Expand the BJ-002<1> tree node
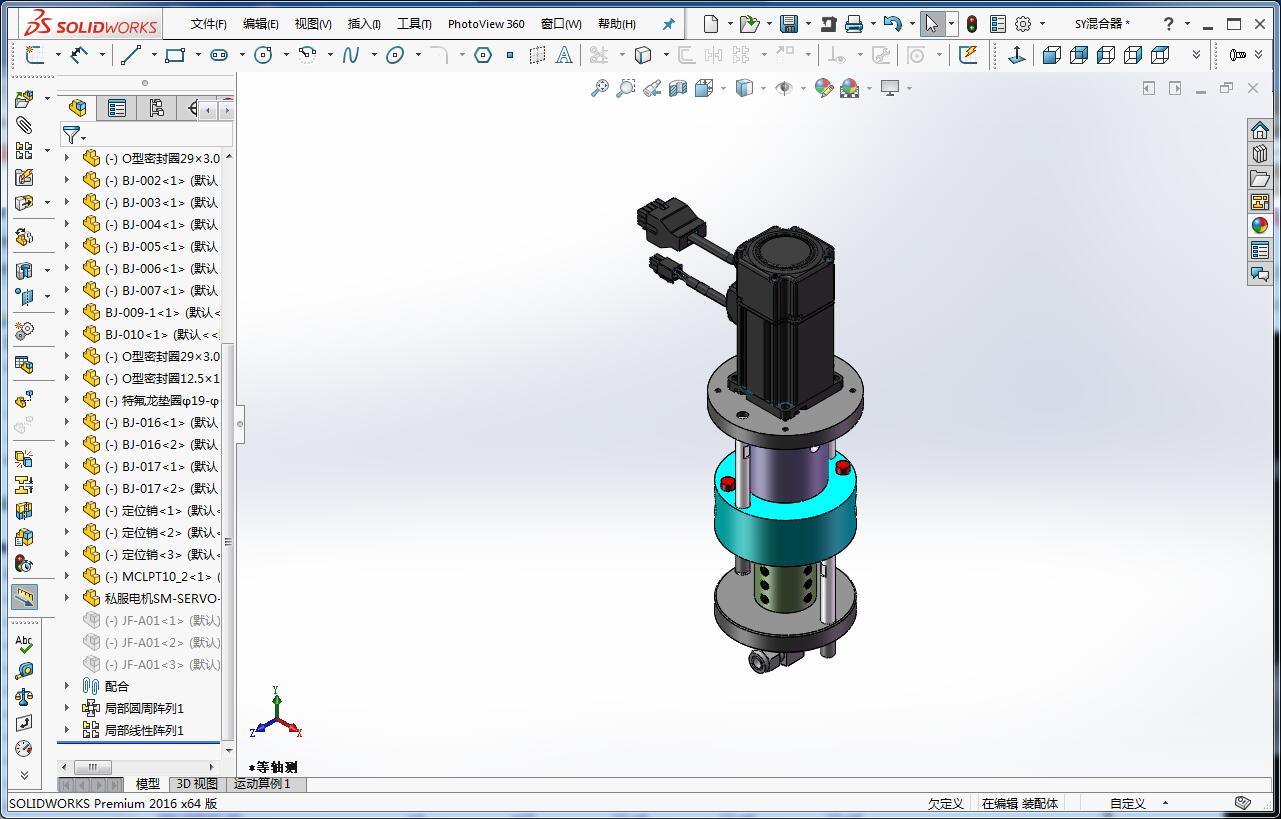This screenshot has height=819, width=1281. 67,180
